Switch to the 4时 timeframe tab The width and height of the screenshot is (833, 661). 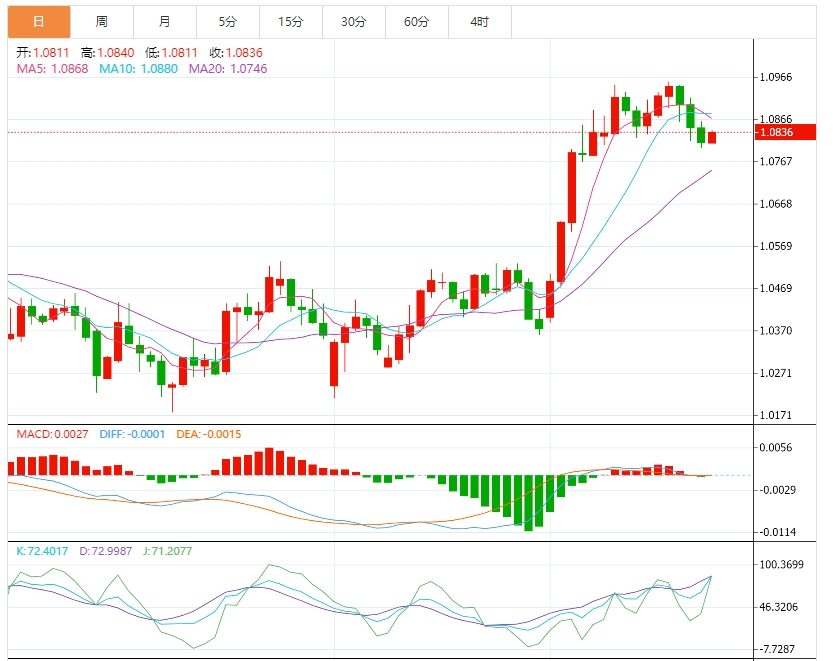[x=479, y=21]
